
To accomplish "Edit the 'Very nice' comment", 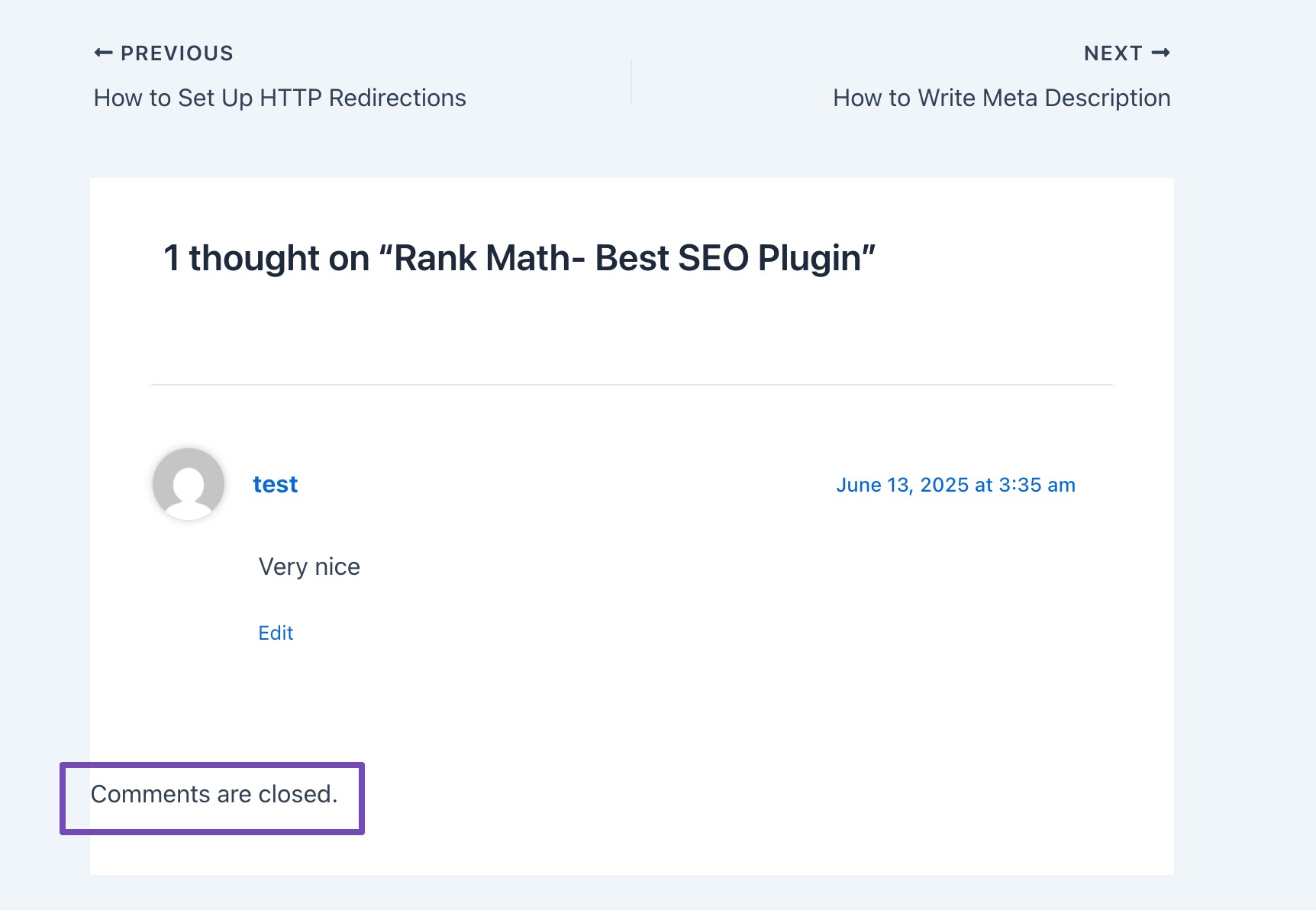I will pos(276,633).
